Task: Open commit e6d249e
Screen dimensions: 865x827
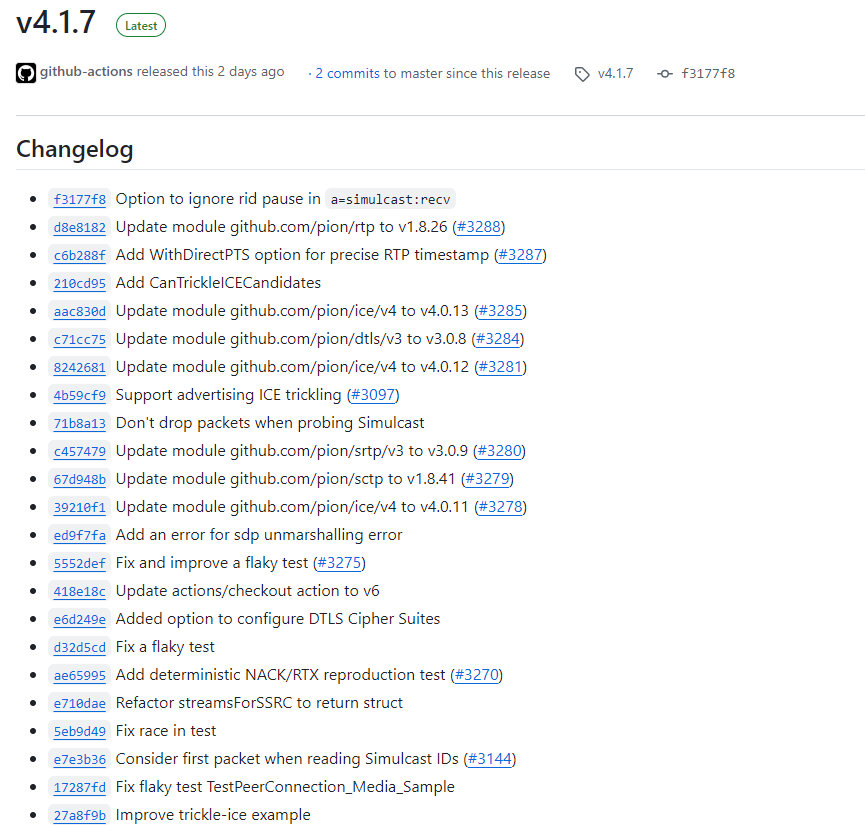Action: click(79, 620)
